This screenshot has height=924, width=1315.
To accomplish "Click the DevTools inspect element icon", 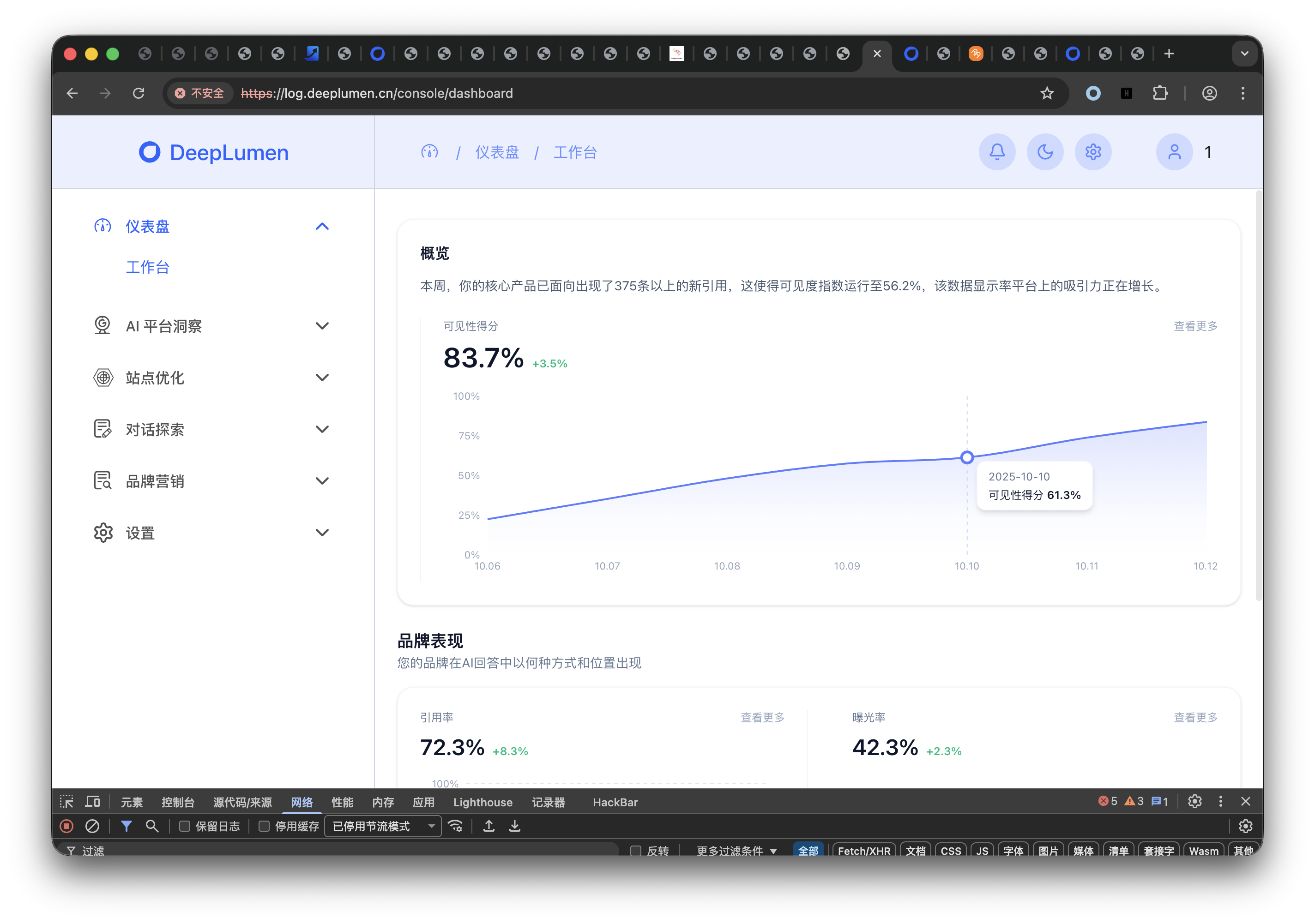I will click(x=66, y=802).
